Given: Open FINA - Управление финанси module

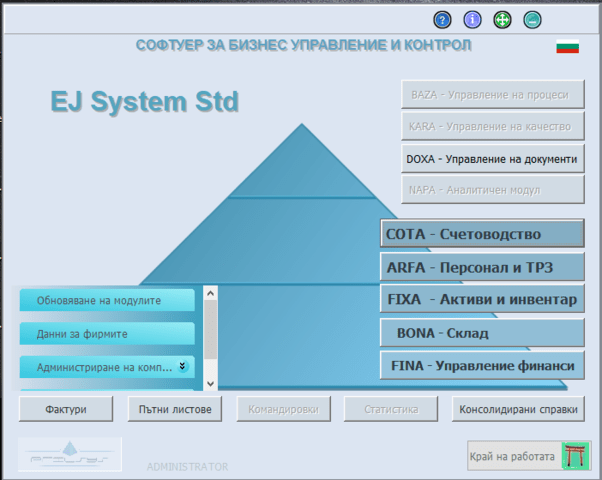Looking at the screenshot, I should click(x=482, y=366).
